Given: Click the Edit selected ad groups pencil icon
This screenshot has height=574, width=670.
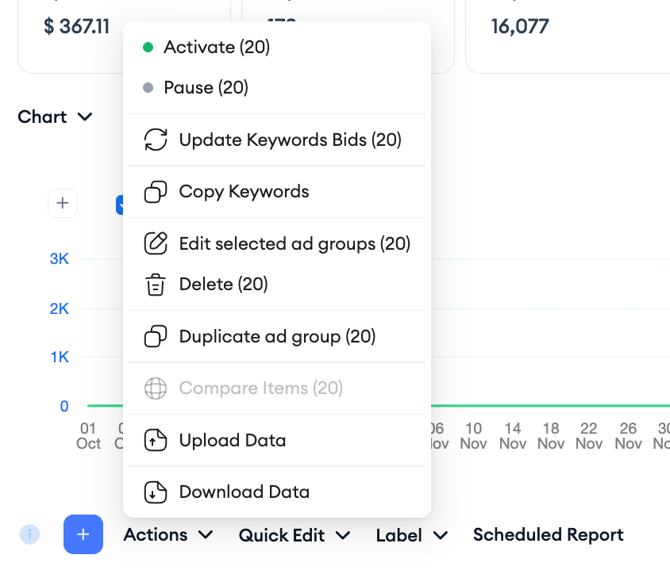Looking at the screenshot, I should tap(155, 244).
